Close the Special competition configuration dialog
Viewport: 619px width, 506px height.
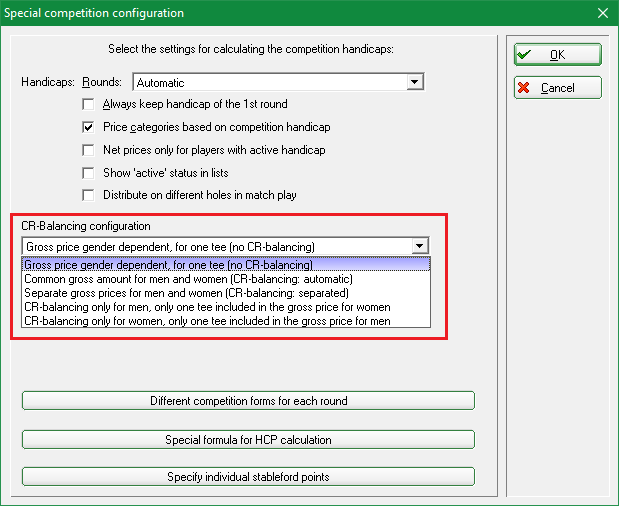coord(602,13)
